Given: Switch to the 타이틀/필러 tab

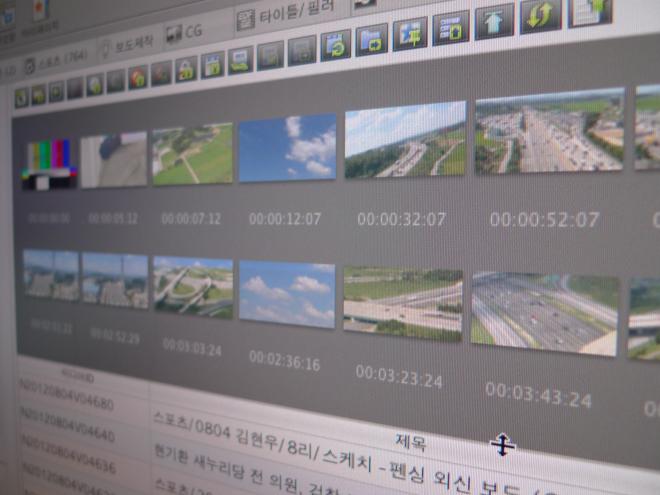Looking at the screenshot, I should [x=295, y=13].
